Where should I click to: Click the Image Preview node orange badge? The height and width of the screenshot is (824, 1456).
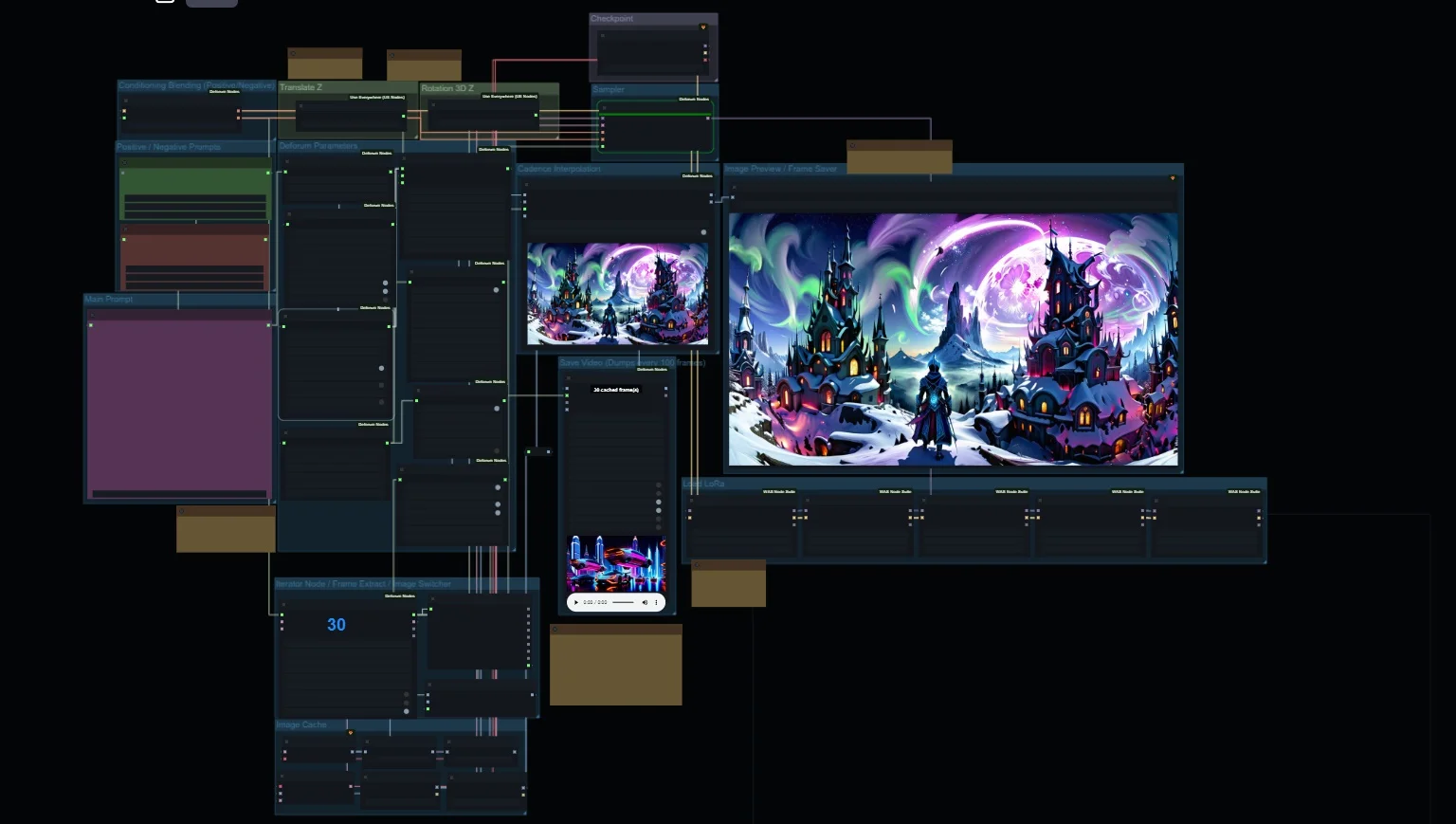pos(1173,178)
